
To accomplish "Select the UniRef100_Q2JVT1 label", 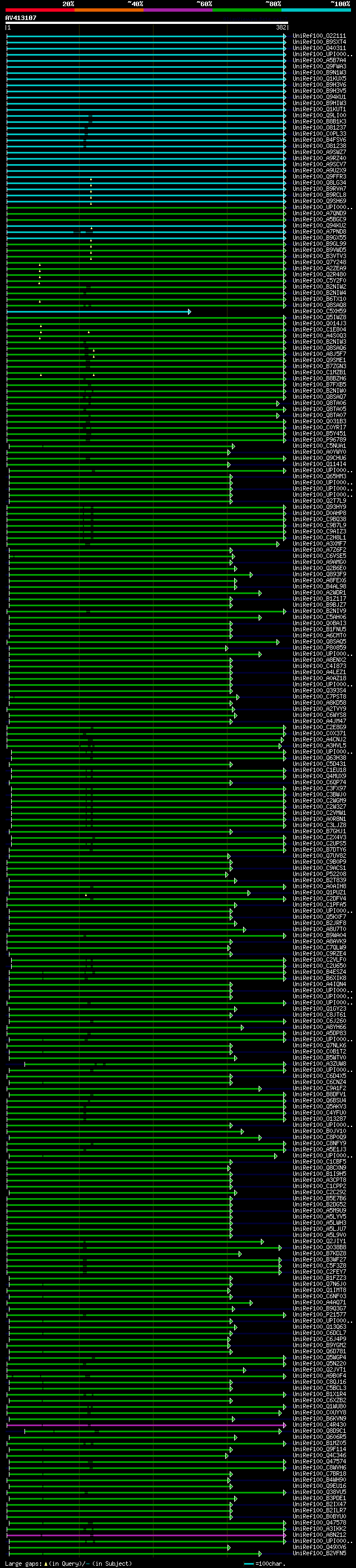I will [319, 1370].
